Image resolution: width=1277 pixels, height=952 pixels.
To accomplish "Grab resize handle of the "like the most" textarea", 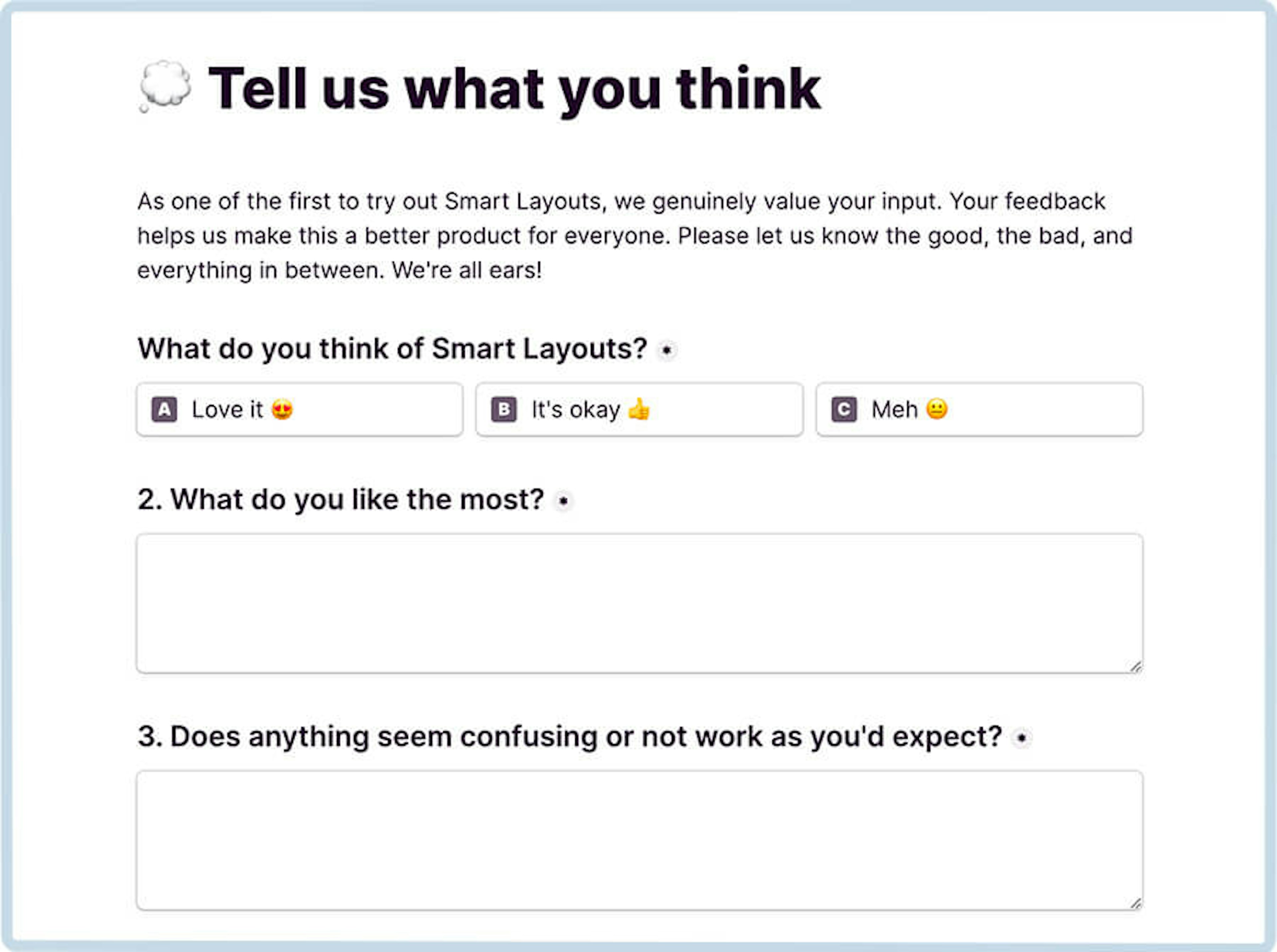I will 1135,666.
